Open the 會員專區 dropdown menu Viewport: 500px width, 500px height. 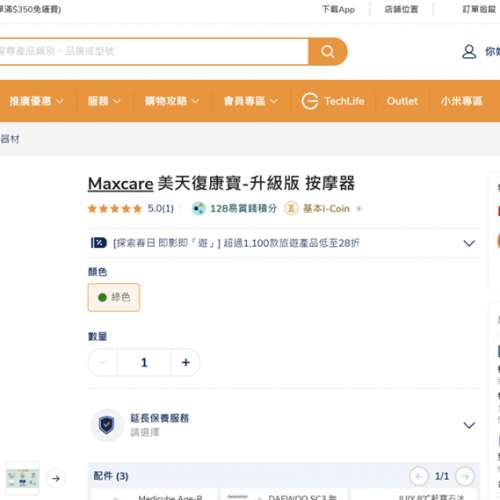[x=251, y=101]
